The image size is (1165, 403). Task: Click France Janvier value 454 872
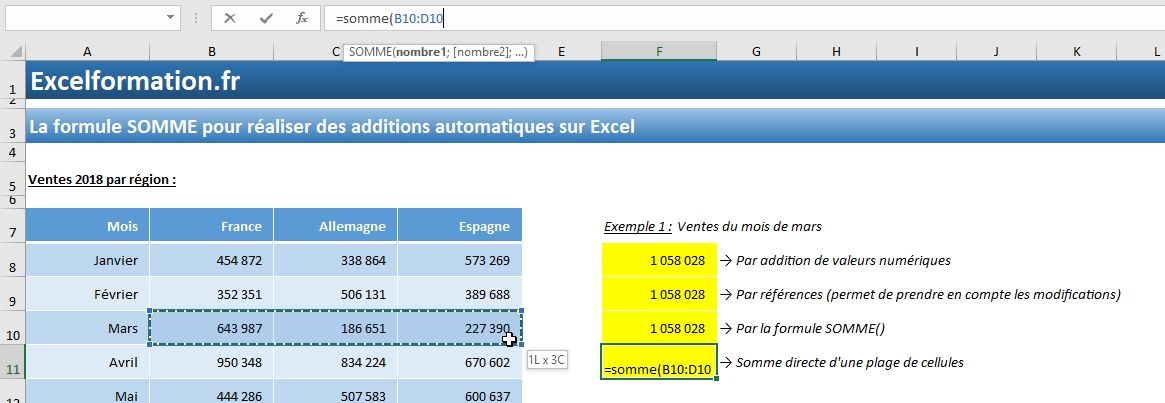coord(212,260)
